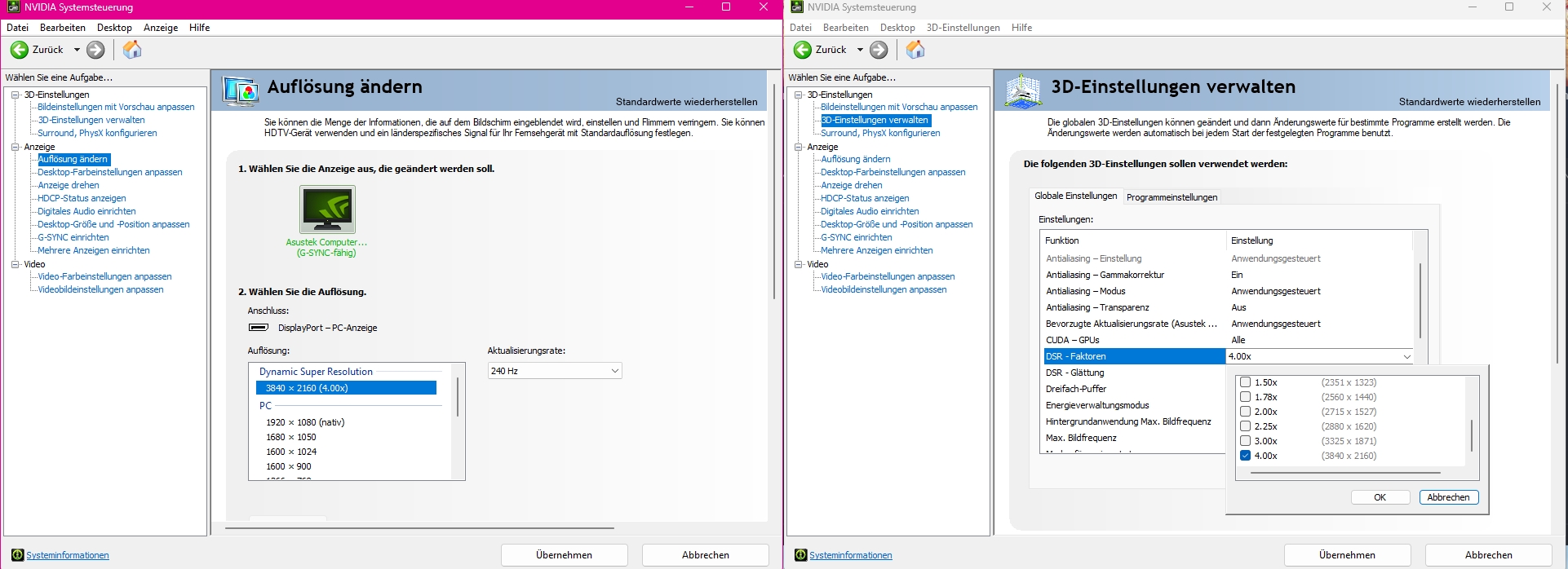Open Systeminformationen link in left window
Viewport: 1568px width, 569px height.
[x=68, y=555]
